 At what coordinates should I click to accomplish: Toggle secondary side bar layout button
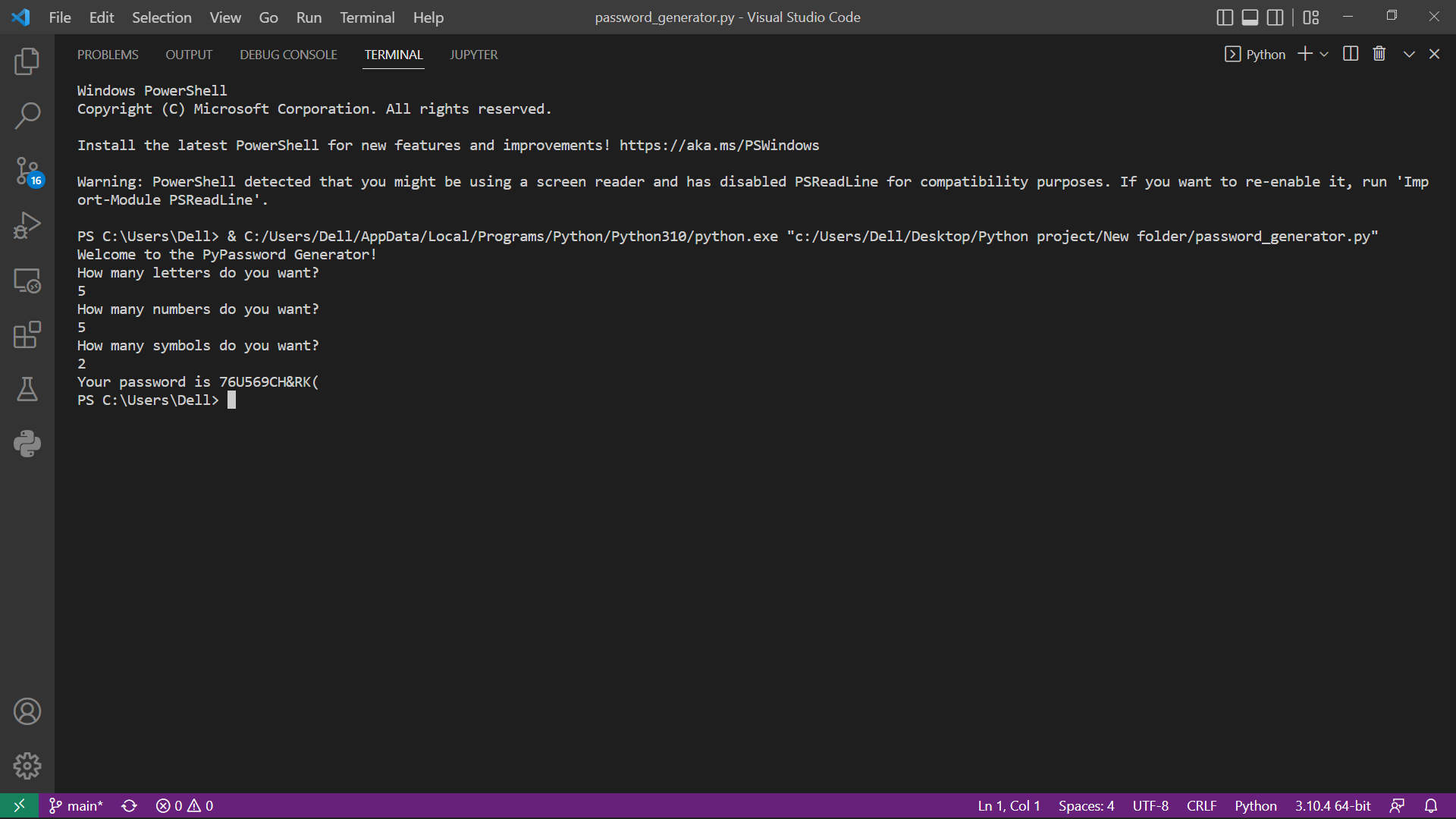(x=1276, y=17)
